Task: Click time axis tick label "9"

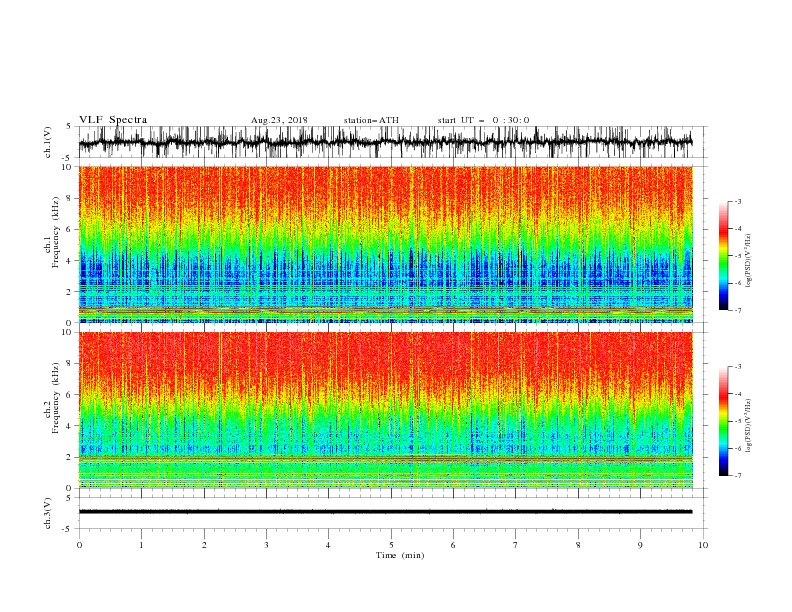Action: (x=640, y=545)
